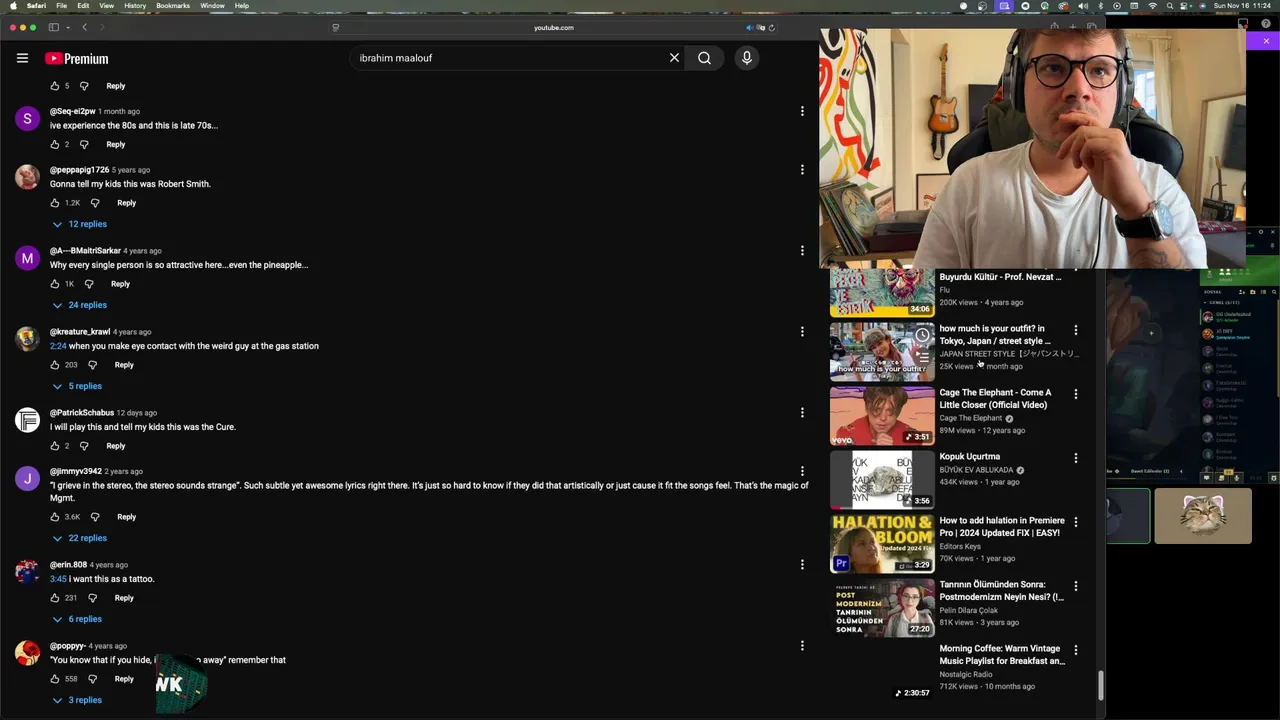Jump to timestamp 2:24 in comment
The image size is (1280, 720).
[58, 346]
